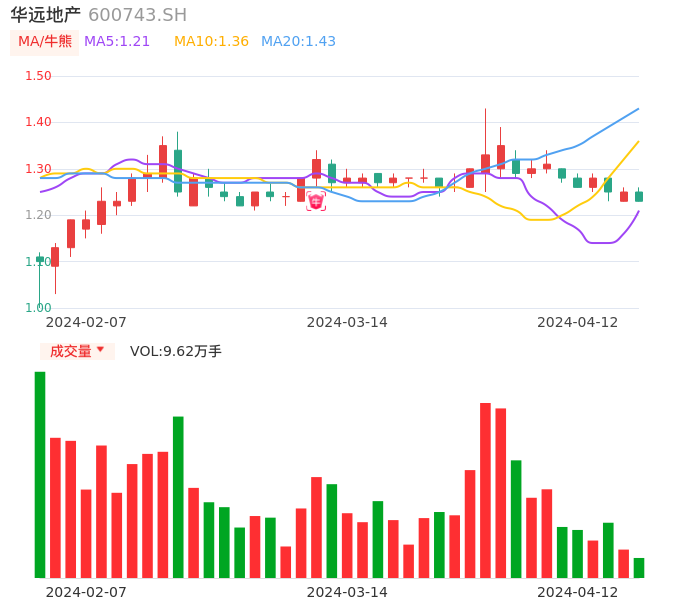Viewport: 686px width, 606px height.
Task: Click the 1.50 price axis label
Action: 38,76
